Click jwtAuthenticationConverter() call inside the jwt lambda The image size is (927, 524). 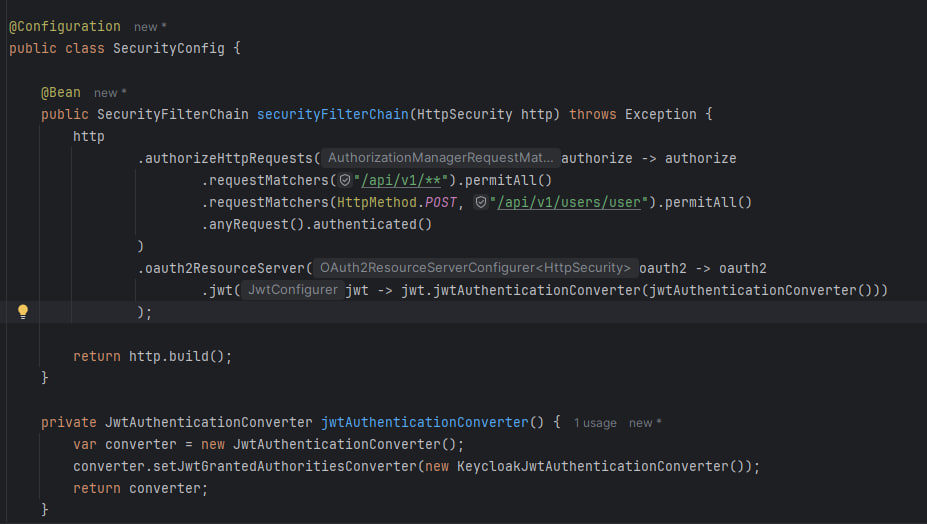pos(761,290)
